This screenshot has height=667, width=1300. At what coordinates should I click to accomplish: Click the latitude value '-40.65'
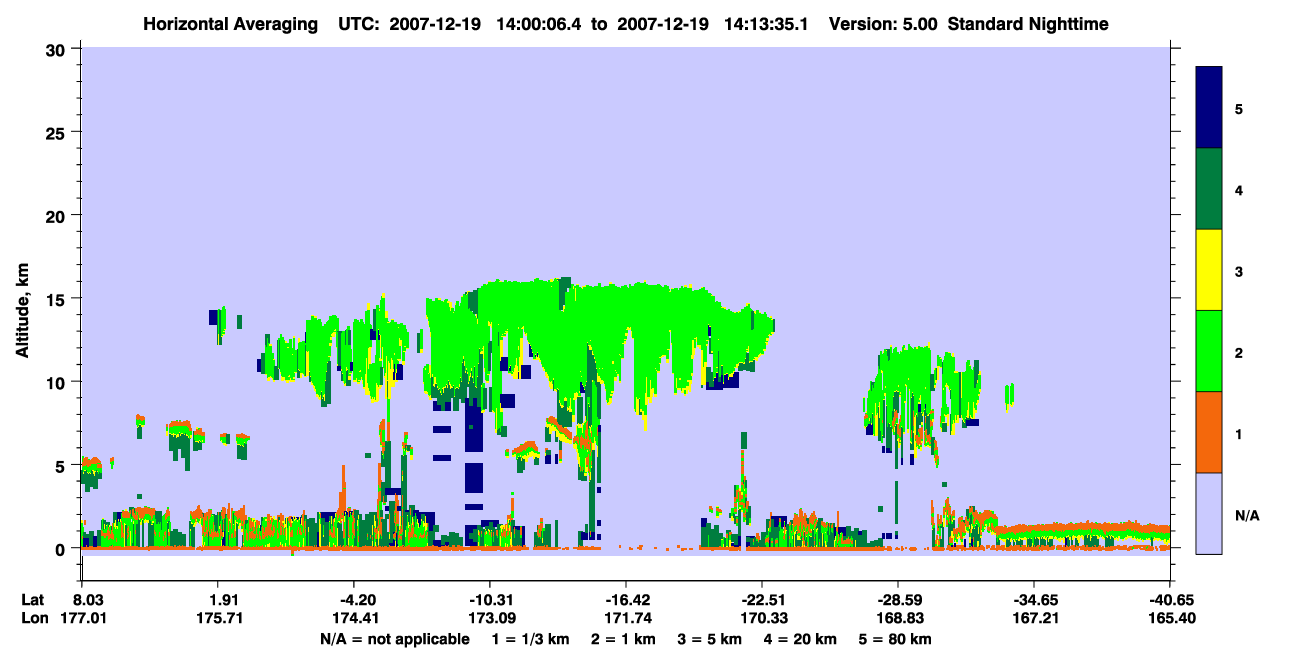[x=1170, y=599]
